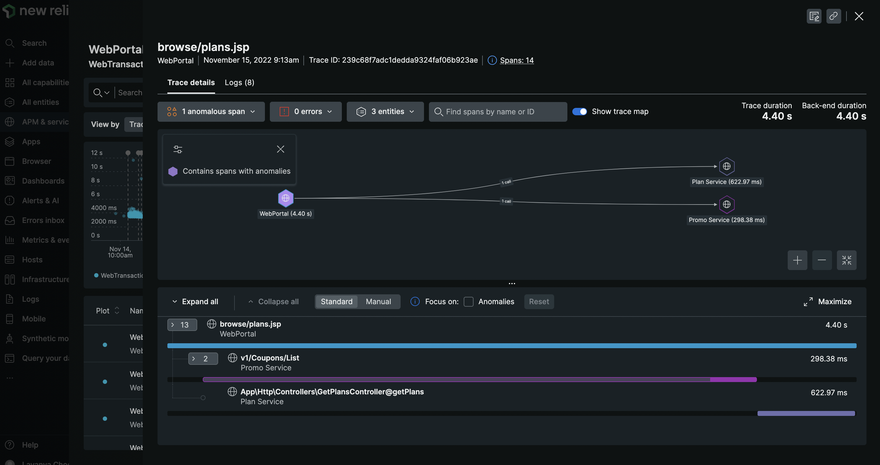880x465 pixels.
Task: Close the anomalies legend popup
Action: click(280, 149)
